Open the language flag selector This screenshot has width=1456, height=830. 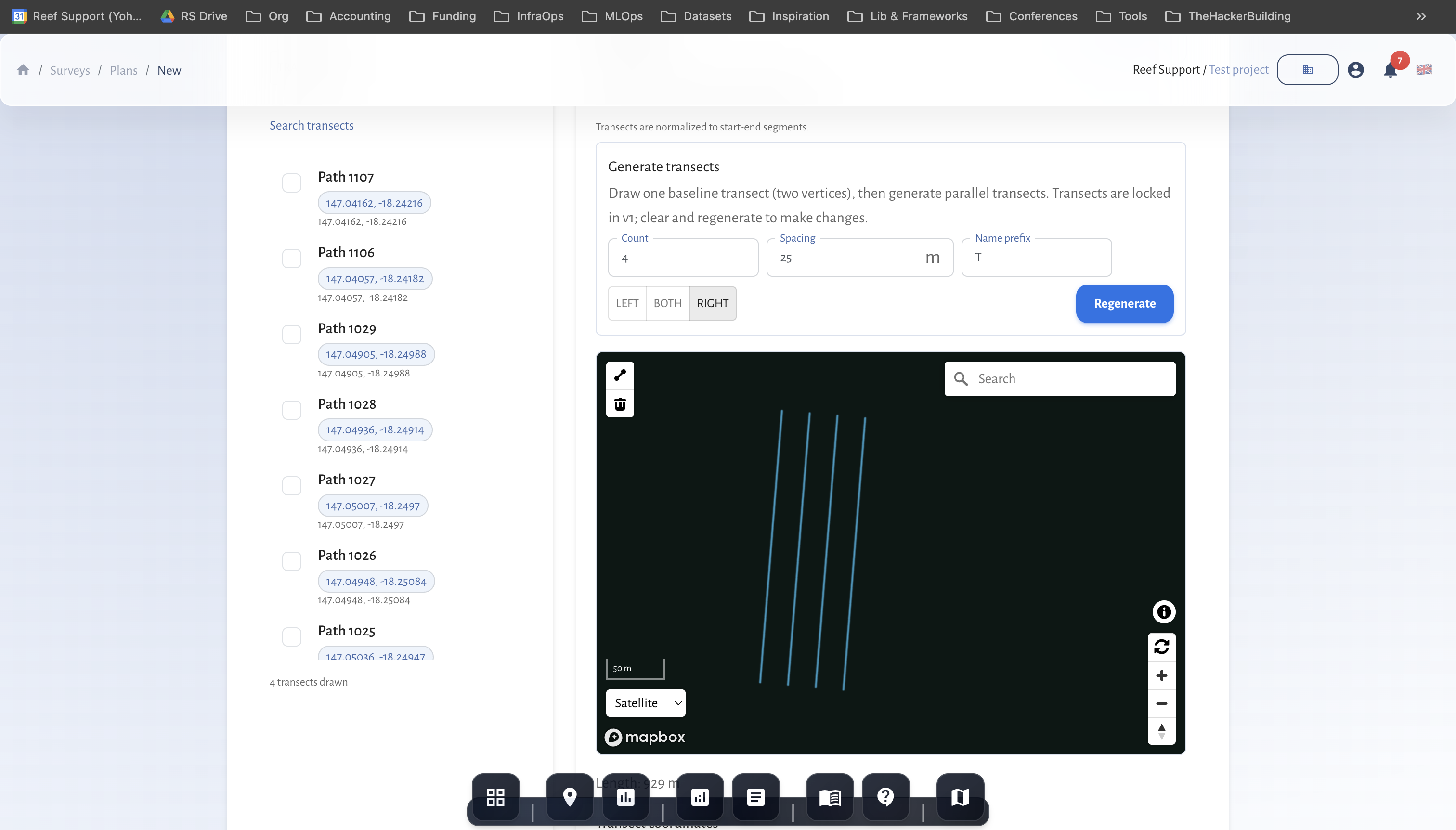(1424, 69)
